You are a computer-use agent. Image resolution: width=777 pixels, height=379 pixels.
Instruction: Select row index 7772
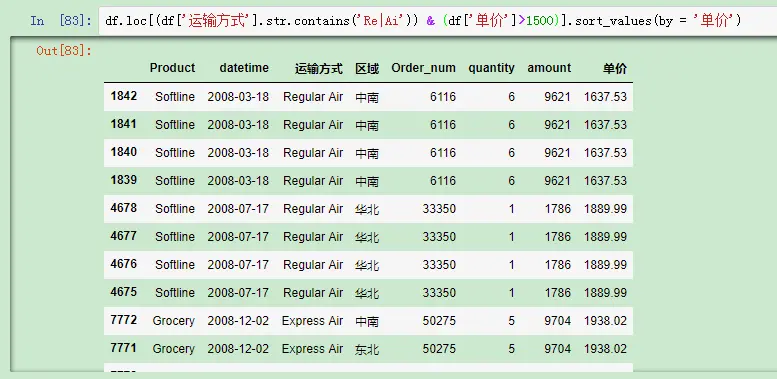[124, 320]
